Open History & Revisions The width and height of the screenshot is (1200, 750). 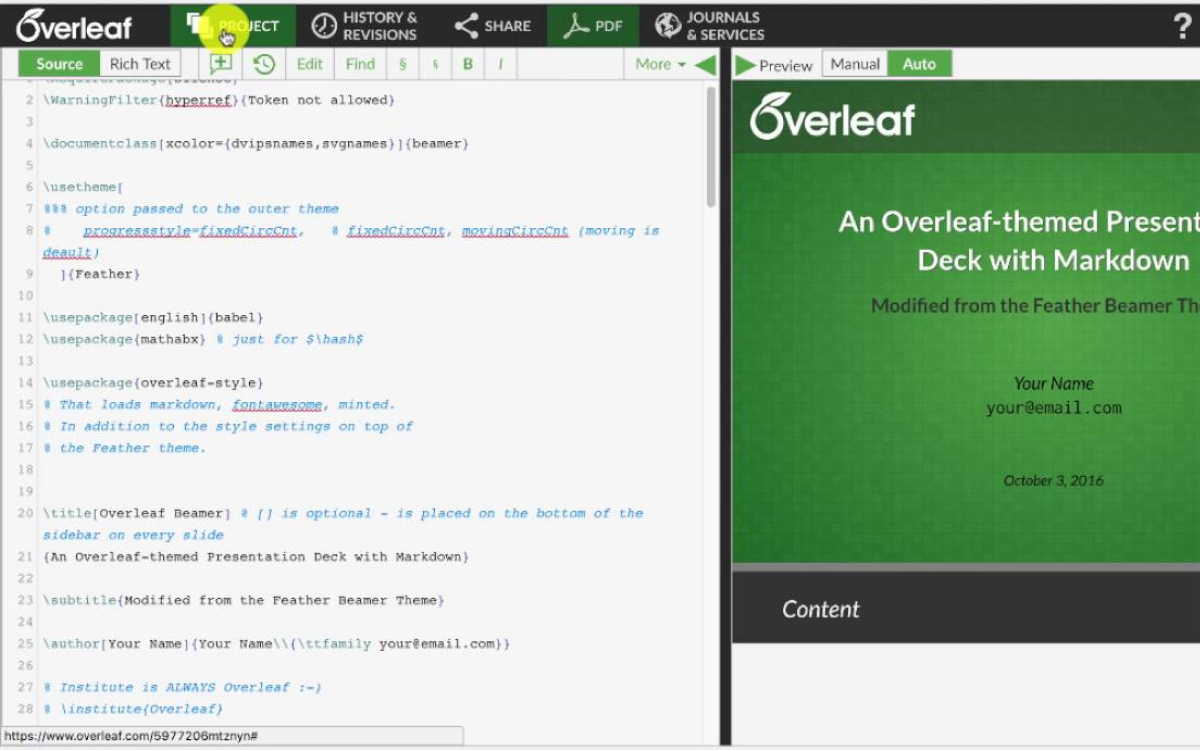(364, 26)
